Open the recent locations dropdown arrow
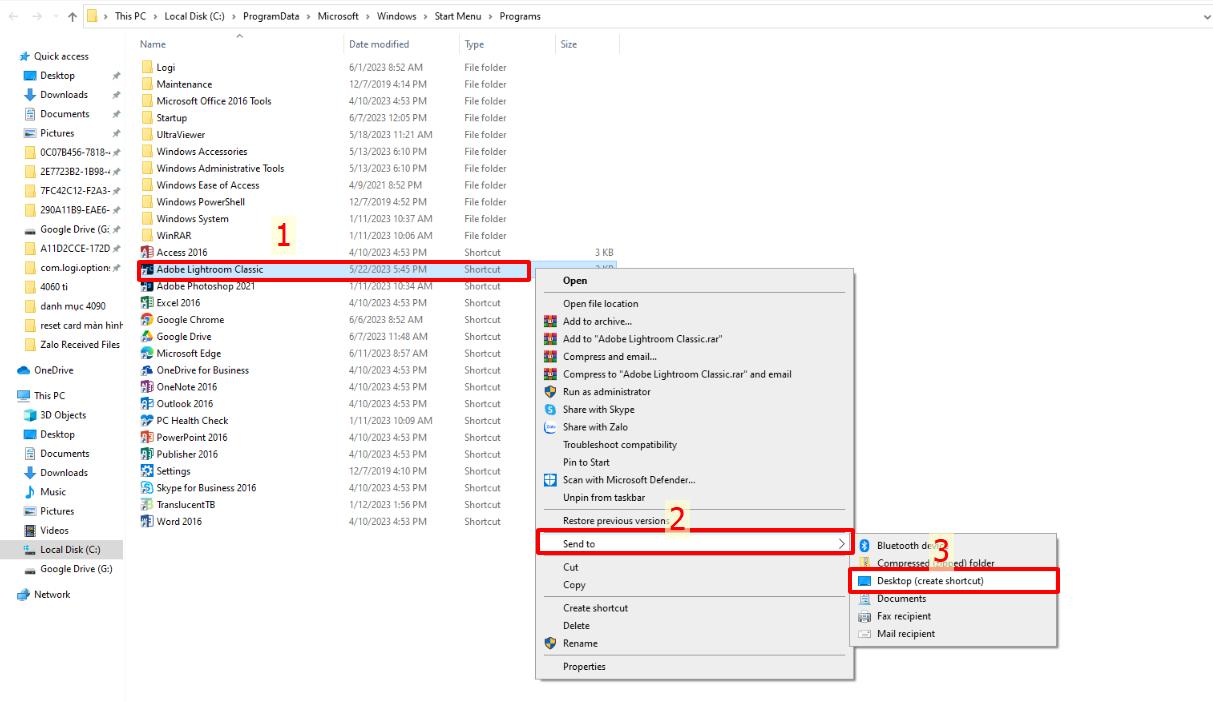Screen dimensions: 1213x702 55,17
